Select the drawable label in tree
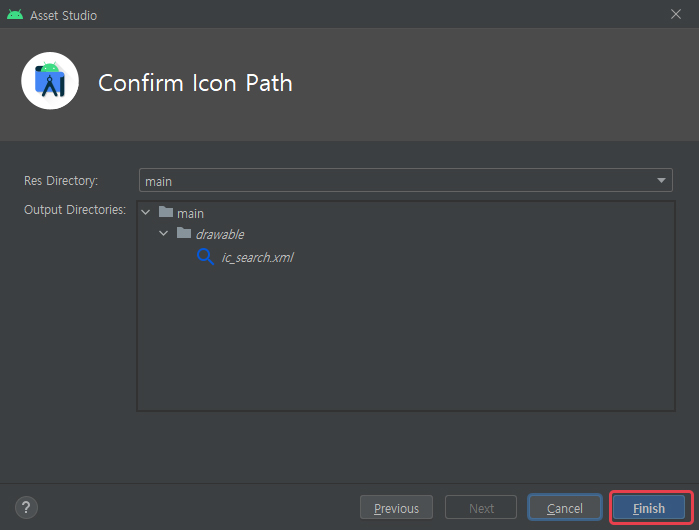Image resolution: width=699 pixels, height=530 pixels. (x=220, y=234)
